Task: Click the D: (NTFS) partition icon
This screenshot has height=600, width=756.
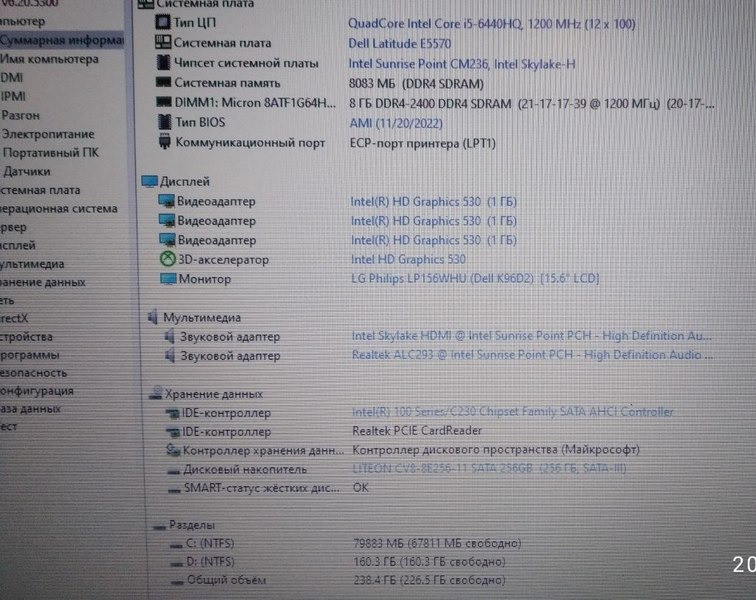Action: coord(176,564)
